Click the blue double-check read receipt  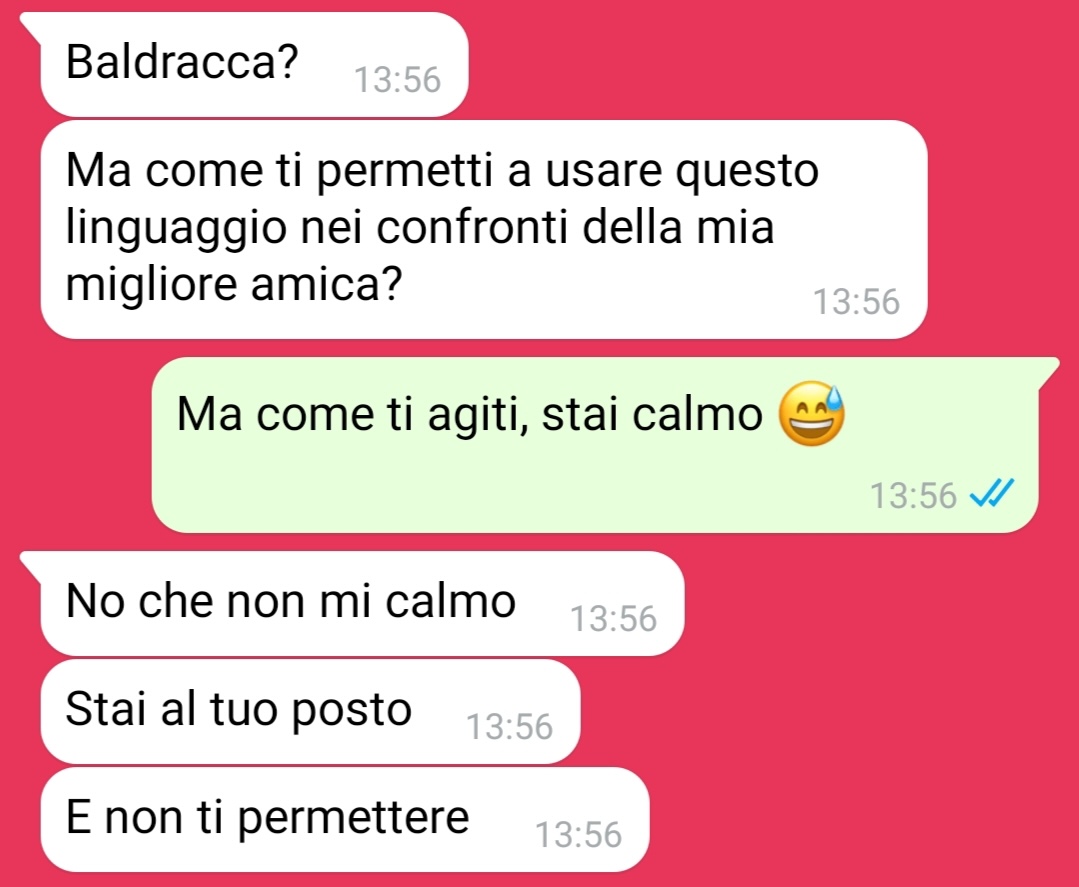click(x=992, y=493)
